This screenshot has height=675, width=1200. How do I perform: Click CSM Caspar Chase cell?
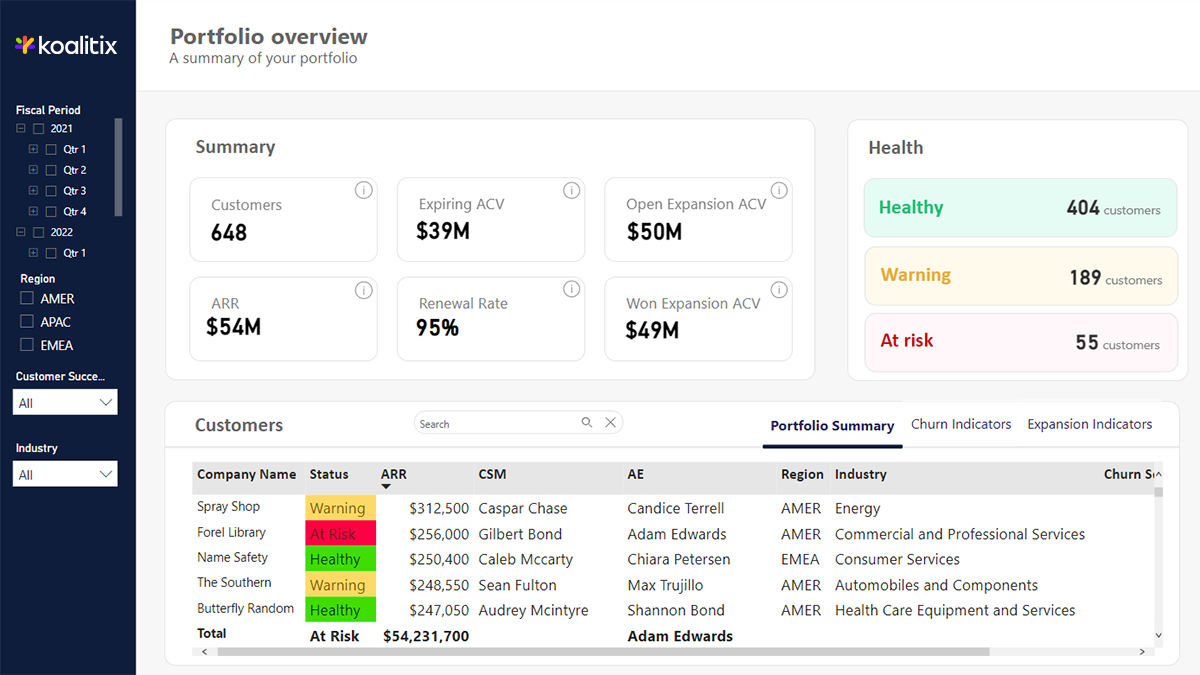(523, 508)
